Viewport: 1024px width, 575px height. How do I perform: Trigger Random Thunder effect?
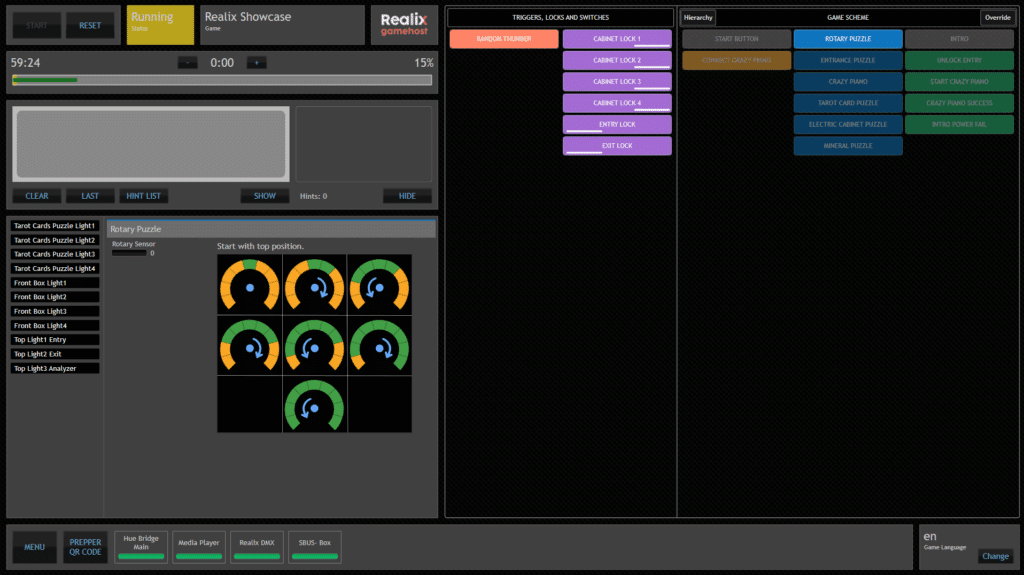504,39
